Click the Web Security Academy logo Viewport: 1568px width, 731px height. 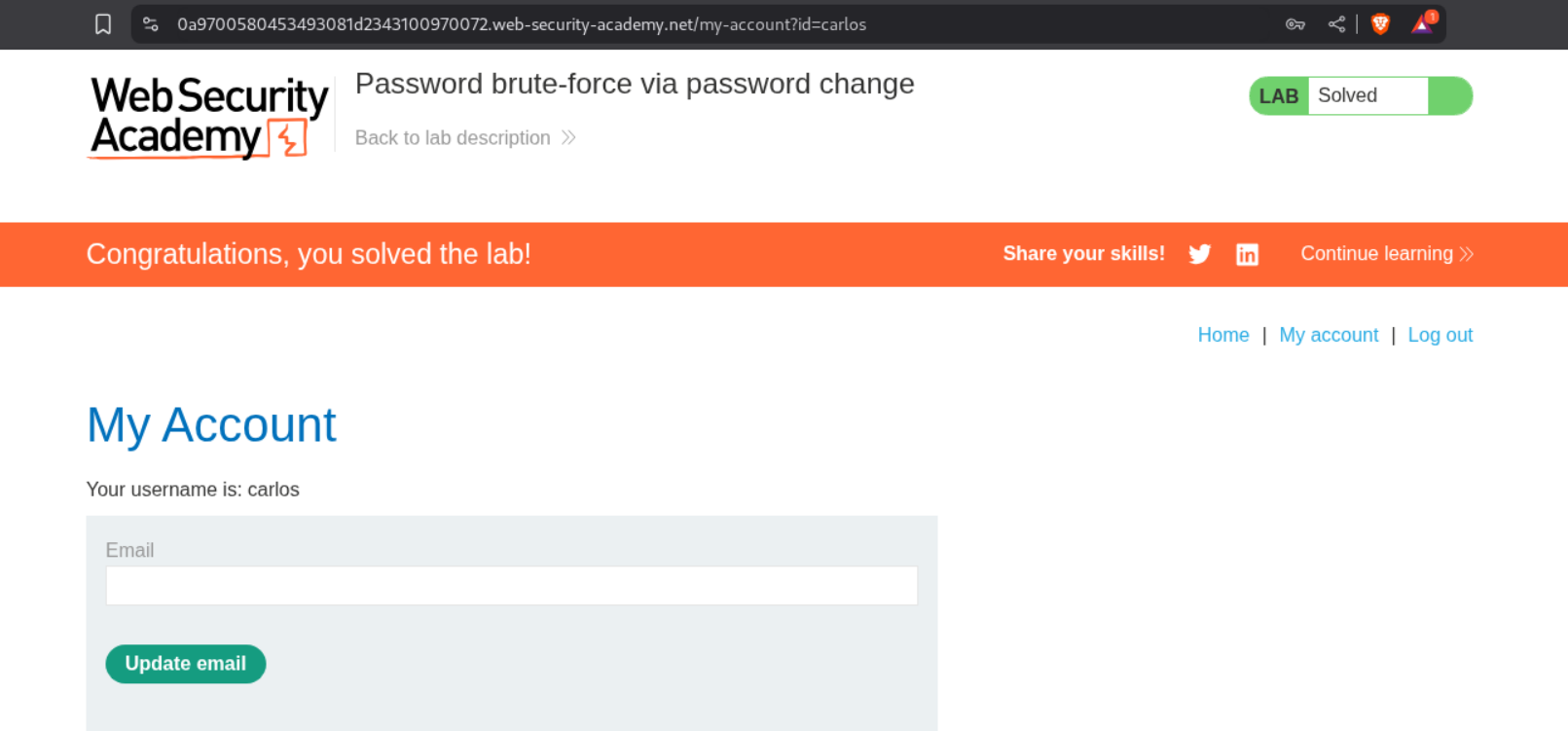pos(209,118)
